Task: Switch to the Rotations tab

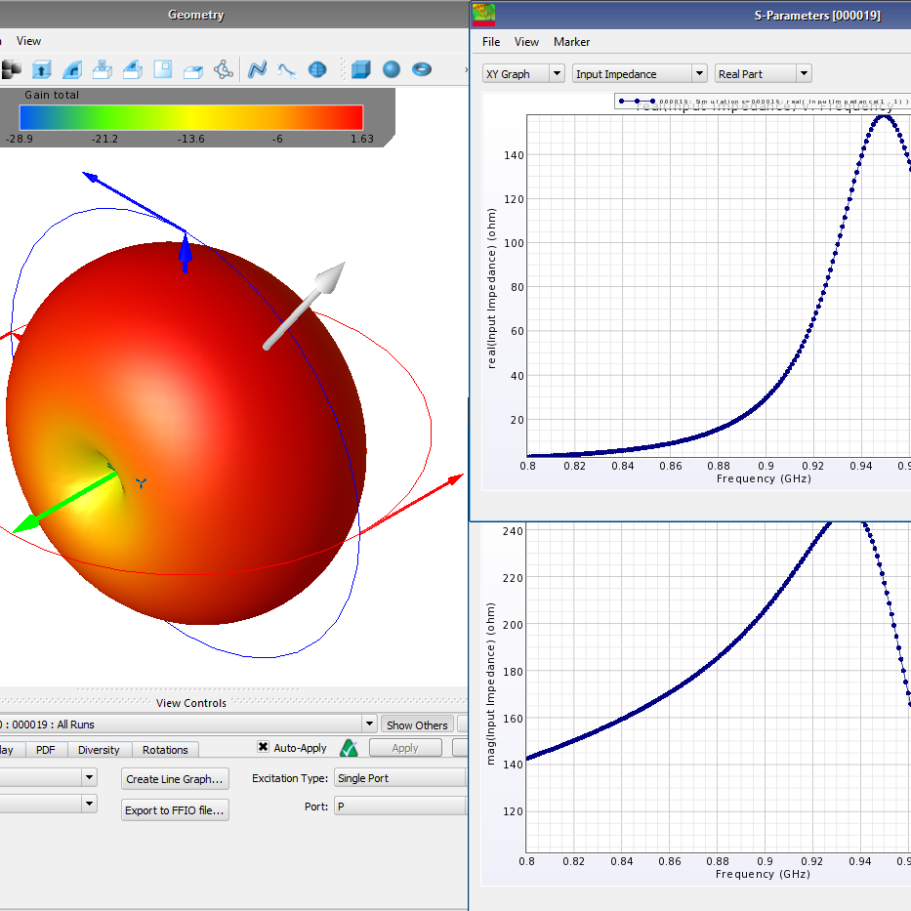Action: pos(165,749)
